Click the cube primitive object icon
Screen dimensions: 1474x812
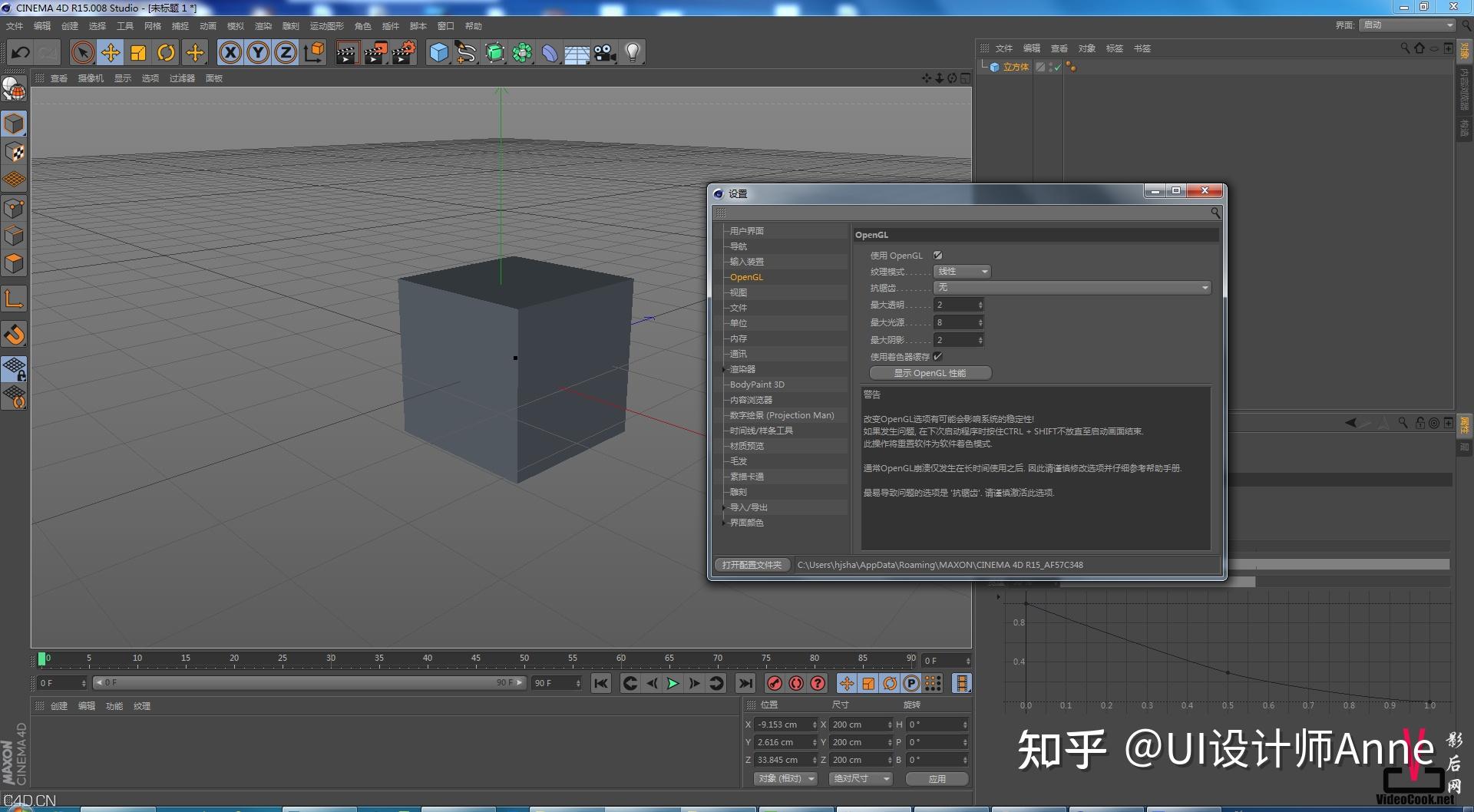(438, 53)
